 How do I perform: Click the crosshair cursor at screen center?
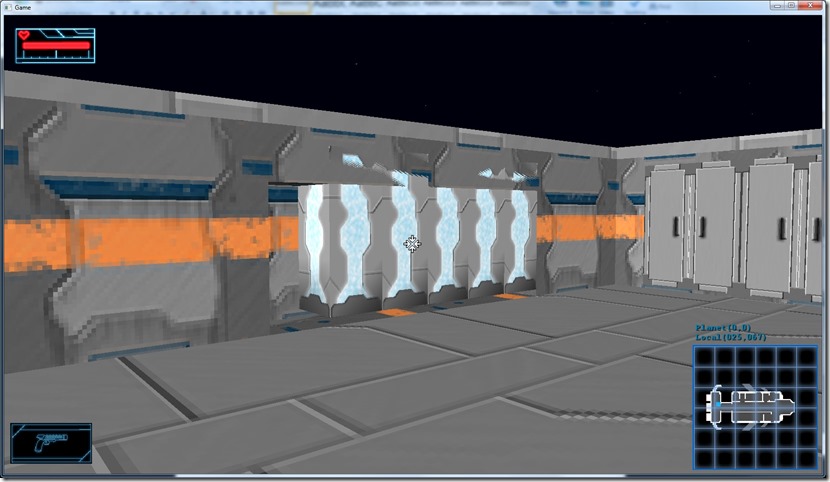[412, 244]
